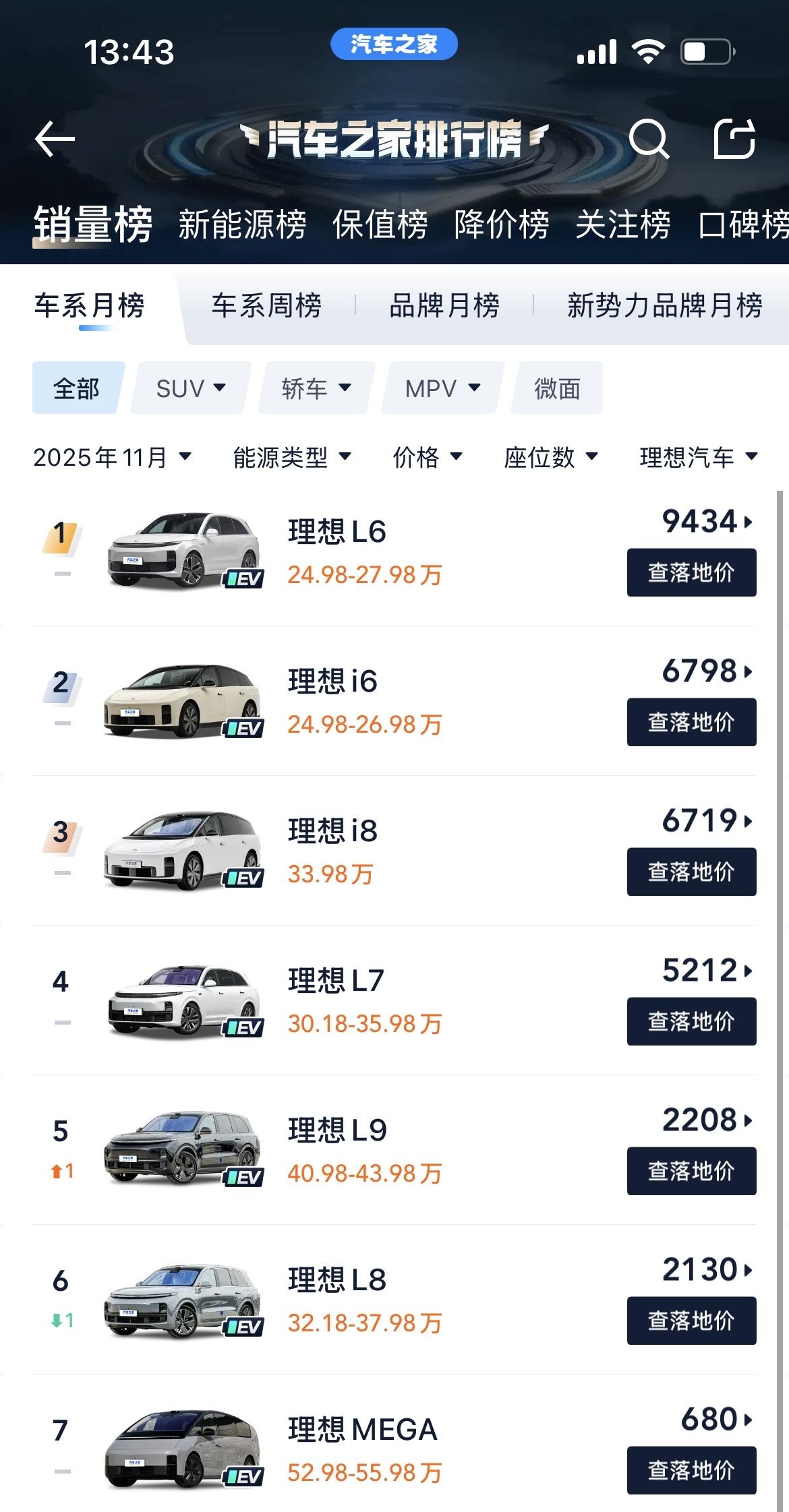Tap 查落地价 for 理想 L6
This screenshot has height=1512, width=789.
pos(692,572)
